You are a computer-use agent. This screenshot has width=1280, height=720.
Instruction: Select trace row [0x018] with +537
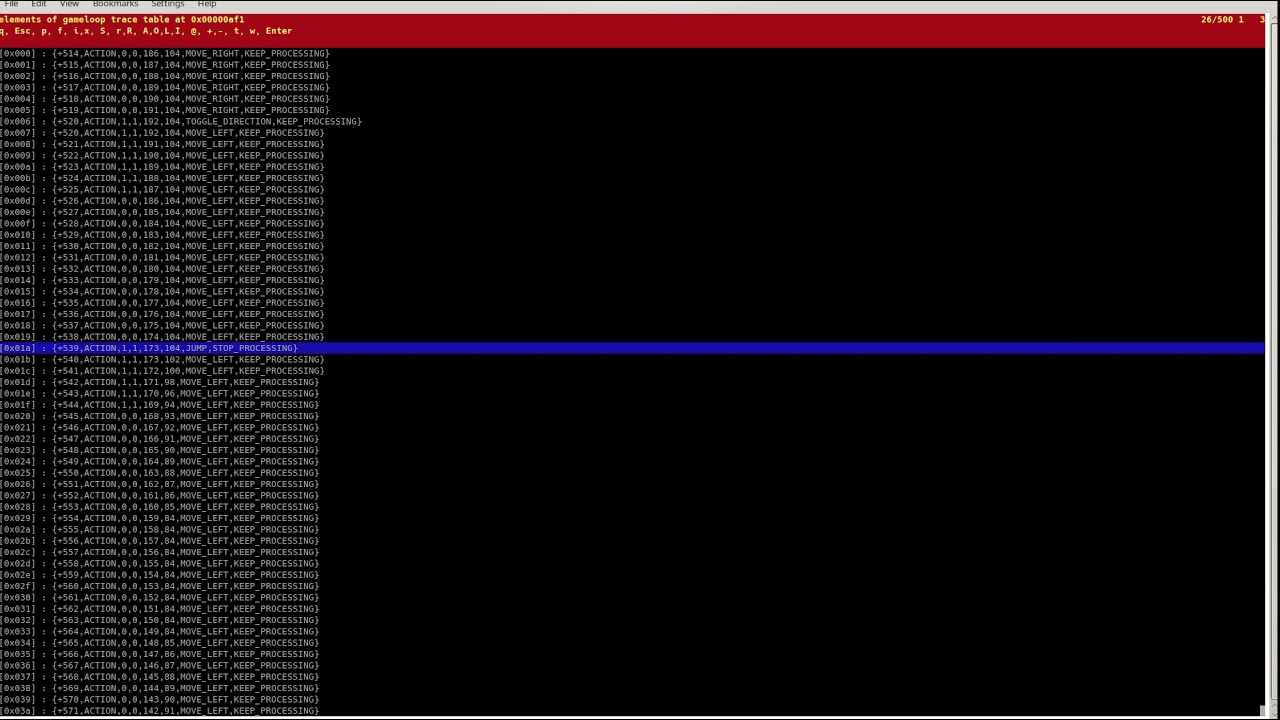click(162, 326)
